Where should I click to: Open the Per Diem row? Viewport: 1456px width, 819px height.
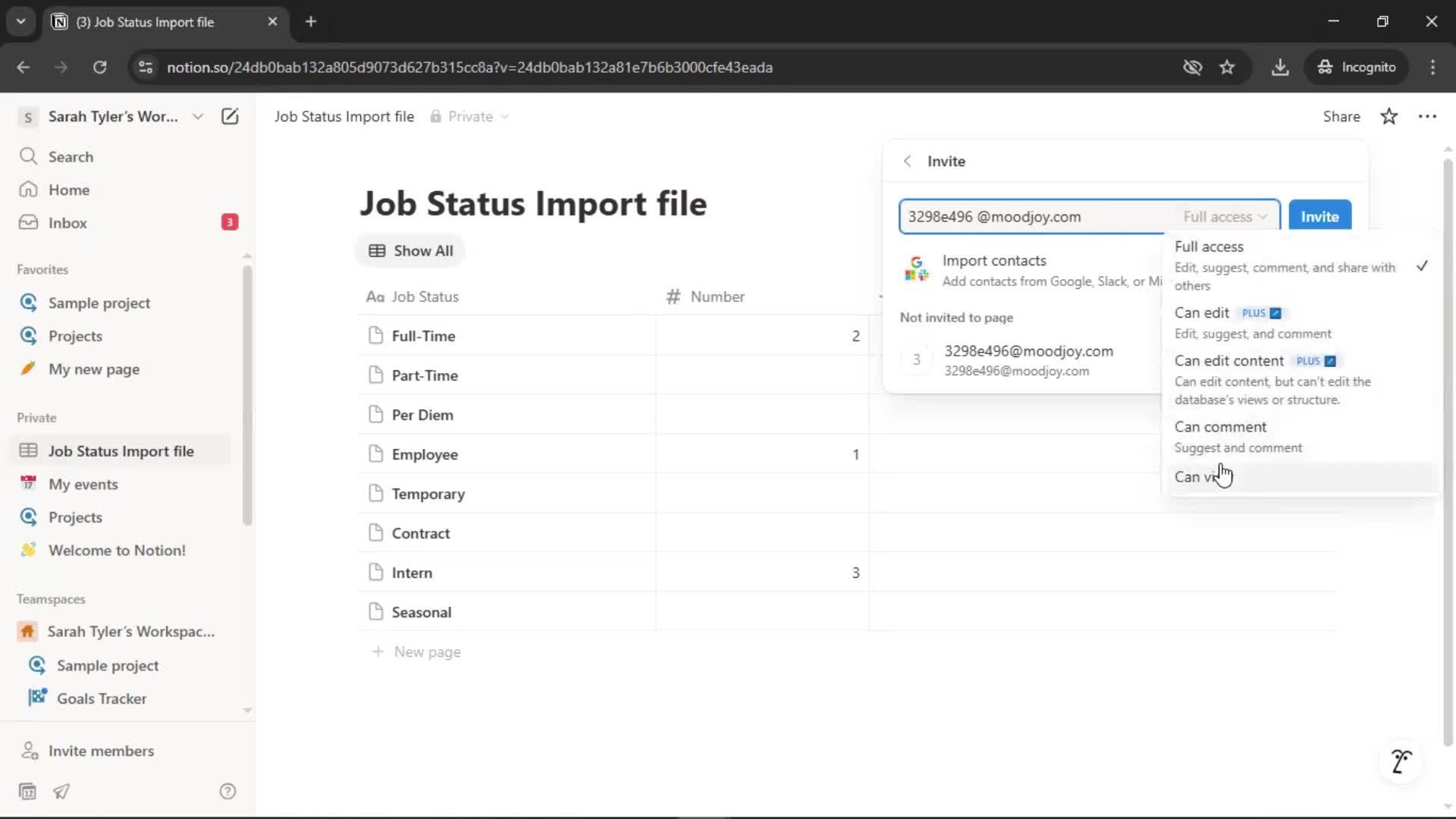[422, 415]
